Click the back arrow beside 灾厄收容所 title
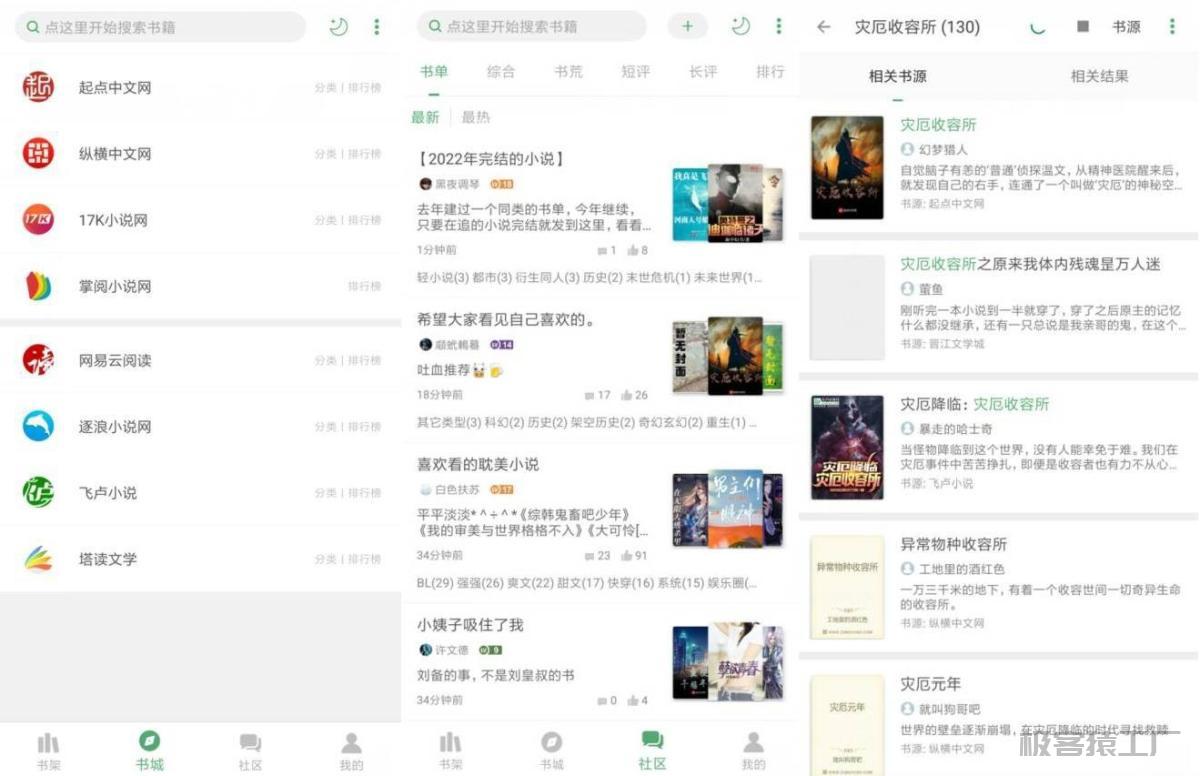 tap(824, 27)
